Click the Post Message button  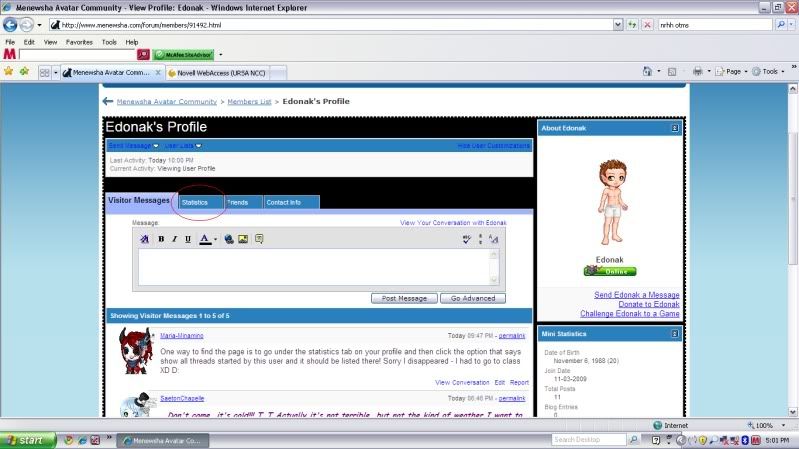[x=404, y=298]
